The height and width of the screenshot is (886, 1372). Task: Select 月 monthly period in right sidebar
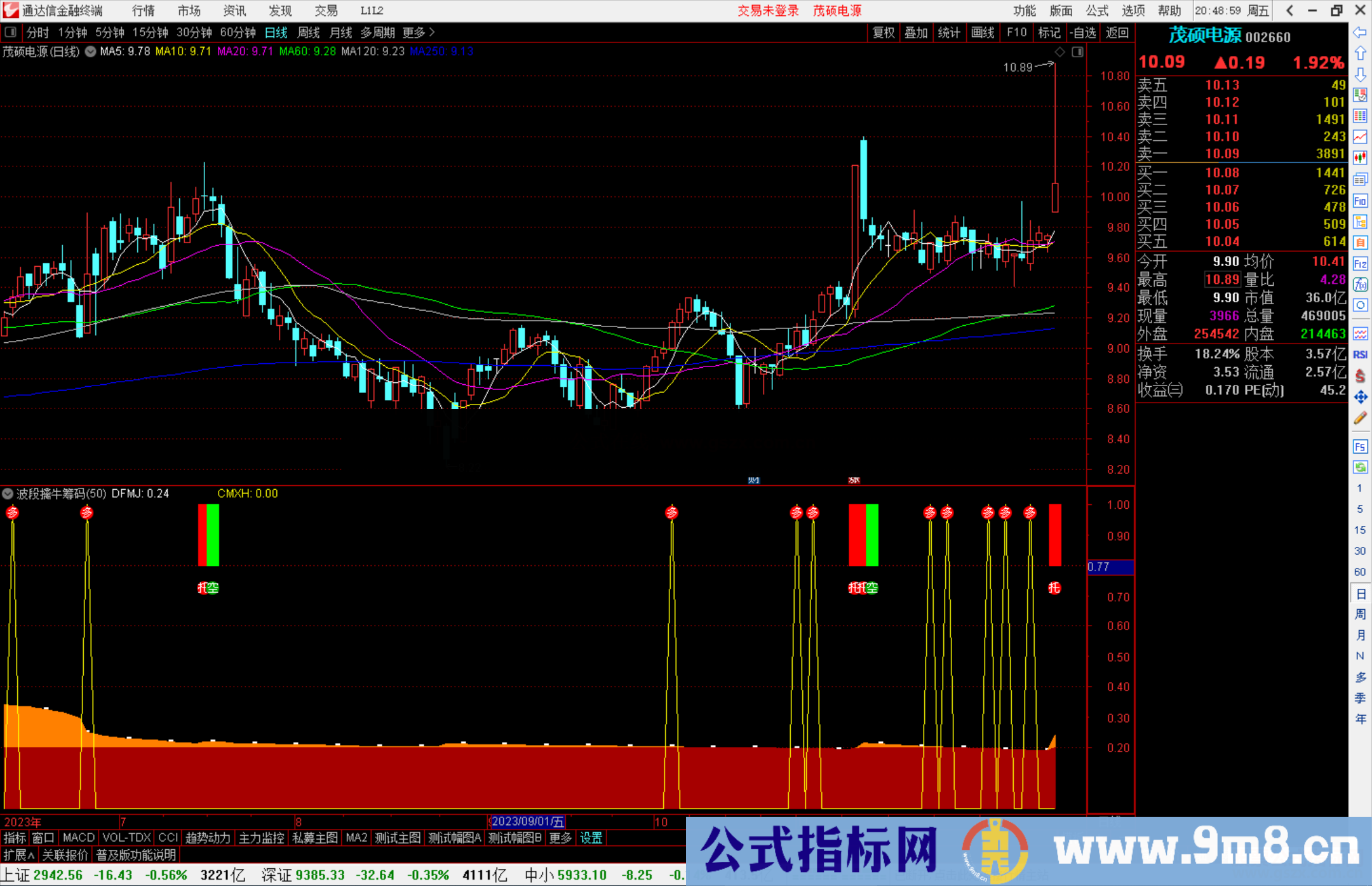(1360, 635)
